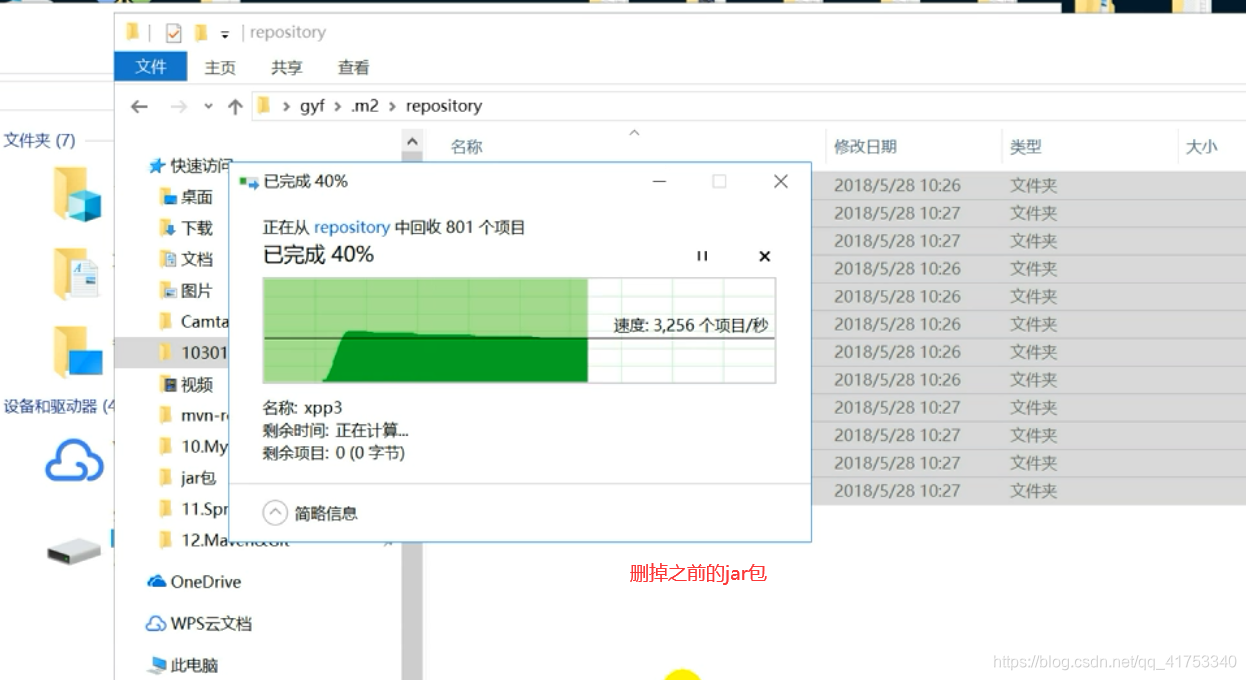The width and height of the screenshot is (1246, 680).
Task: Open 下载 in the navigation pane
Action: coord(188,228)
